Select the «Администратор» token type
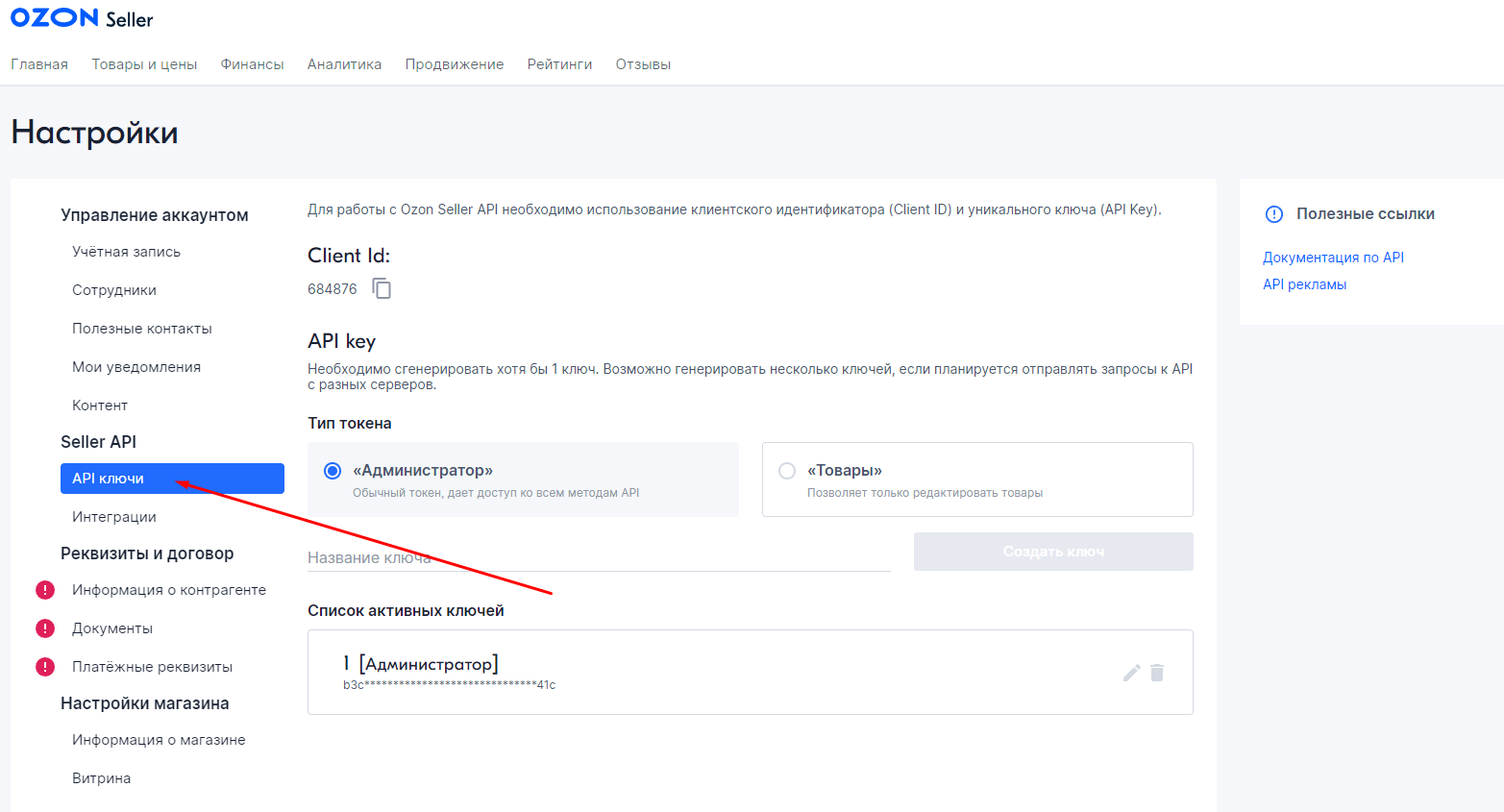The height and width of the screenshot is (812, 1504). pyautogui.click(x=333, y=471)
